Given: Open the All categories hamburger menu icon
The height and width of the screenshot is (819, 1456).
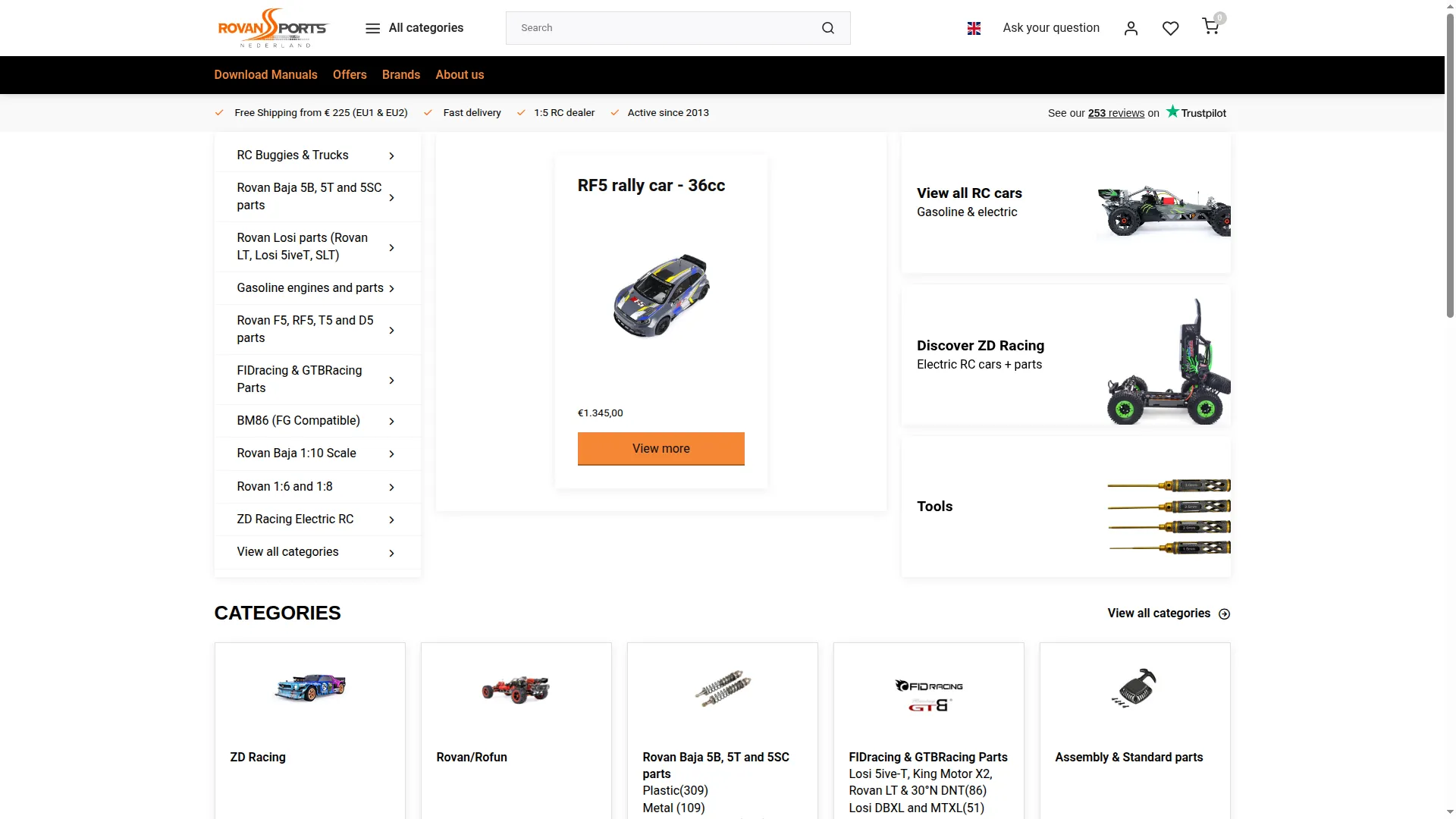Looking at the screenshot, I should click(x=372, y=28).
